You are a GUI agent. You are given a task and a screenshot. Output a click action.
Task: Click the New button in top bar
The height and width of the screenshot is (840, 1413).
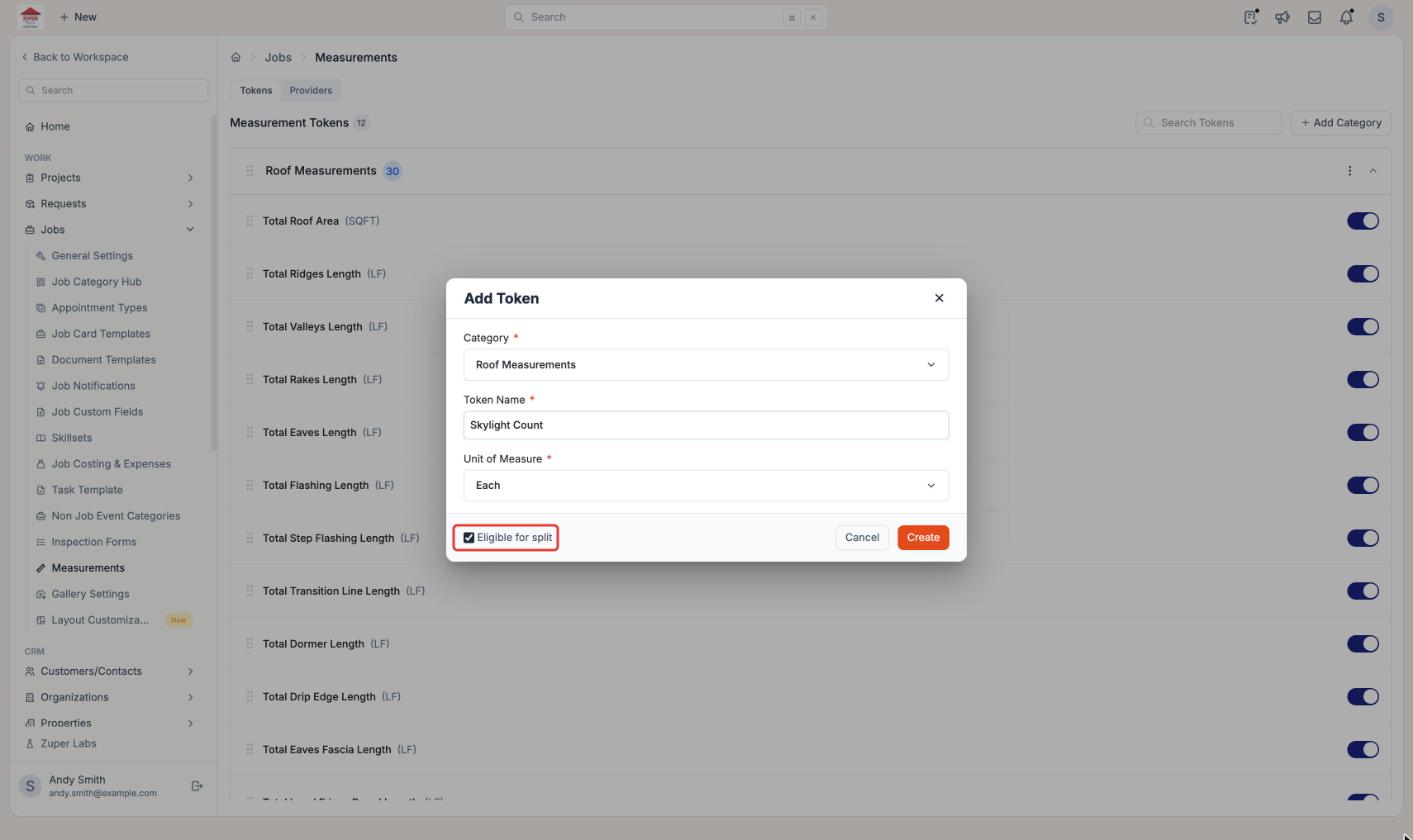(x=78, y=17)
